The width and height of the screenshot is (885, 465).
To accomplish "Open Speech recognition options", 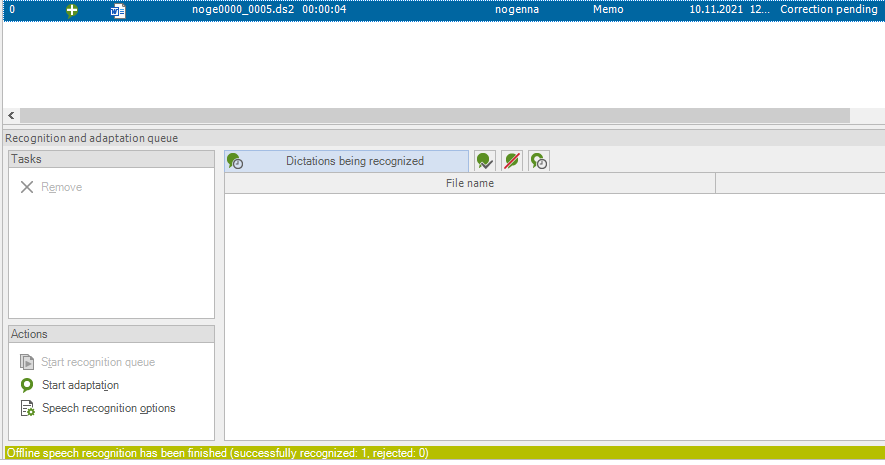I will [x=108, y=409].
